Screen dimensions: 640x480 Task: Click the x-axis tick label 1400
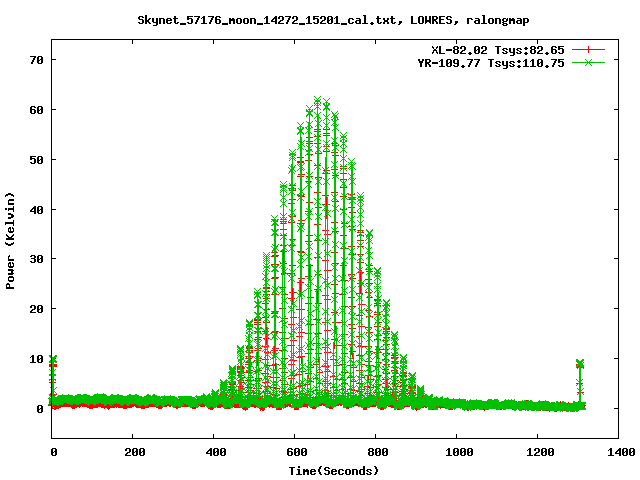pyautogui.click(x=620, y=452)
